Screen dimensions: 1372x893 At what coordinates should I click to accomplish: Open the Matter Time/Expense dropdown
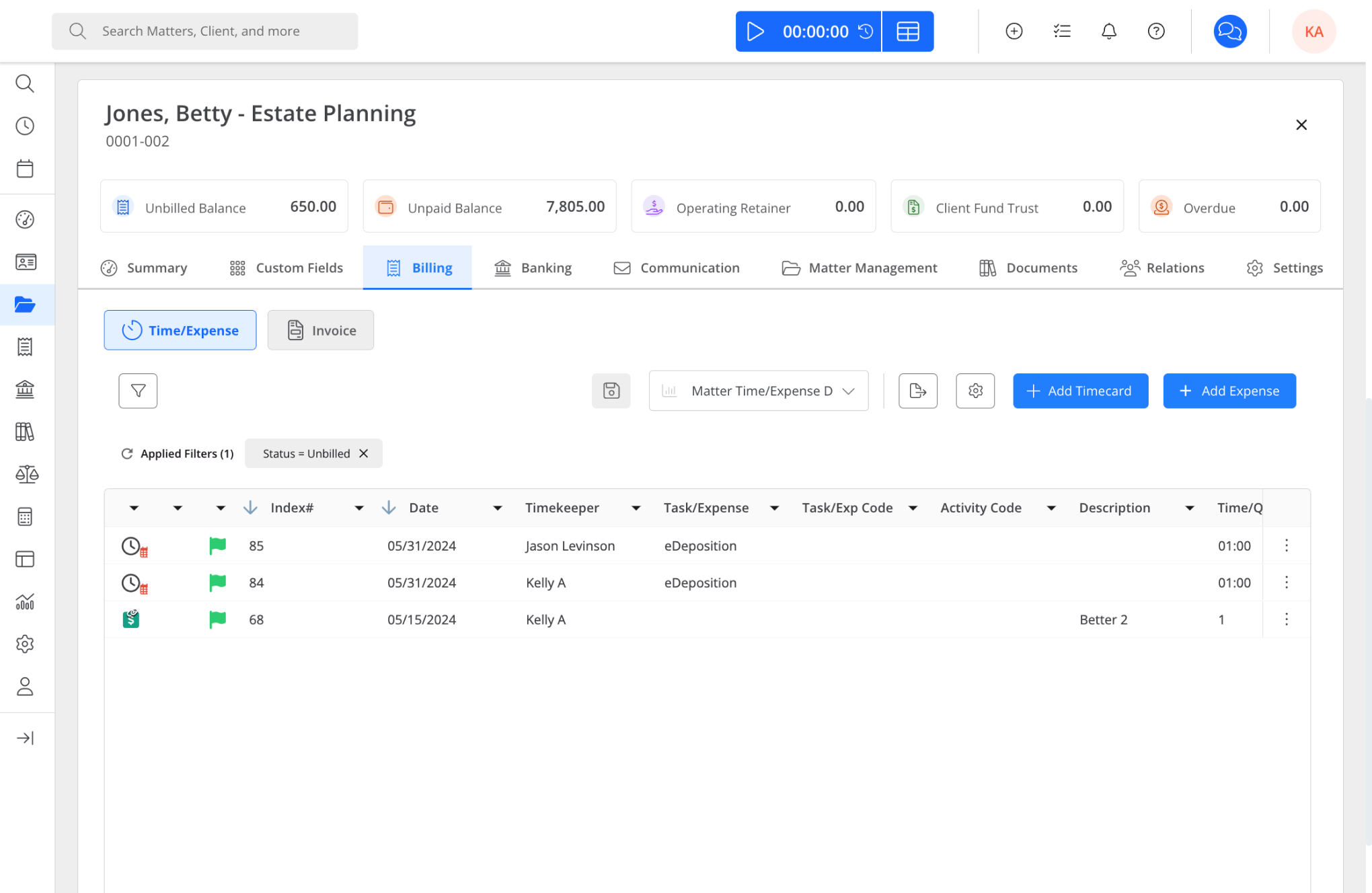pyautogui.click(x=758, y=391)
